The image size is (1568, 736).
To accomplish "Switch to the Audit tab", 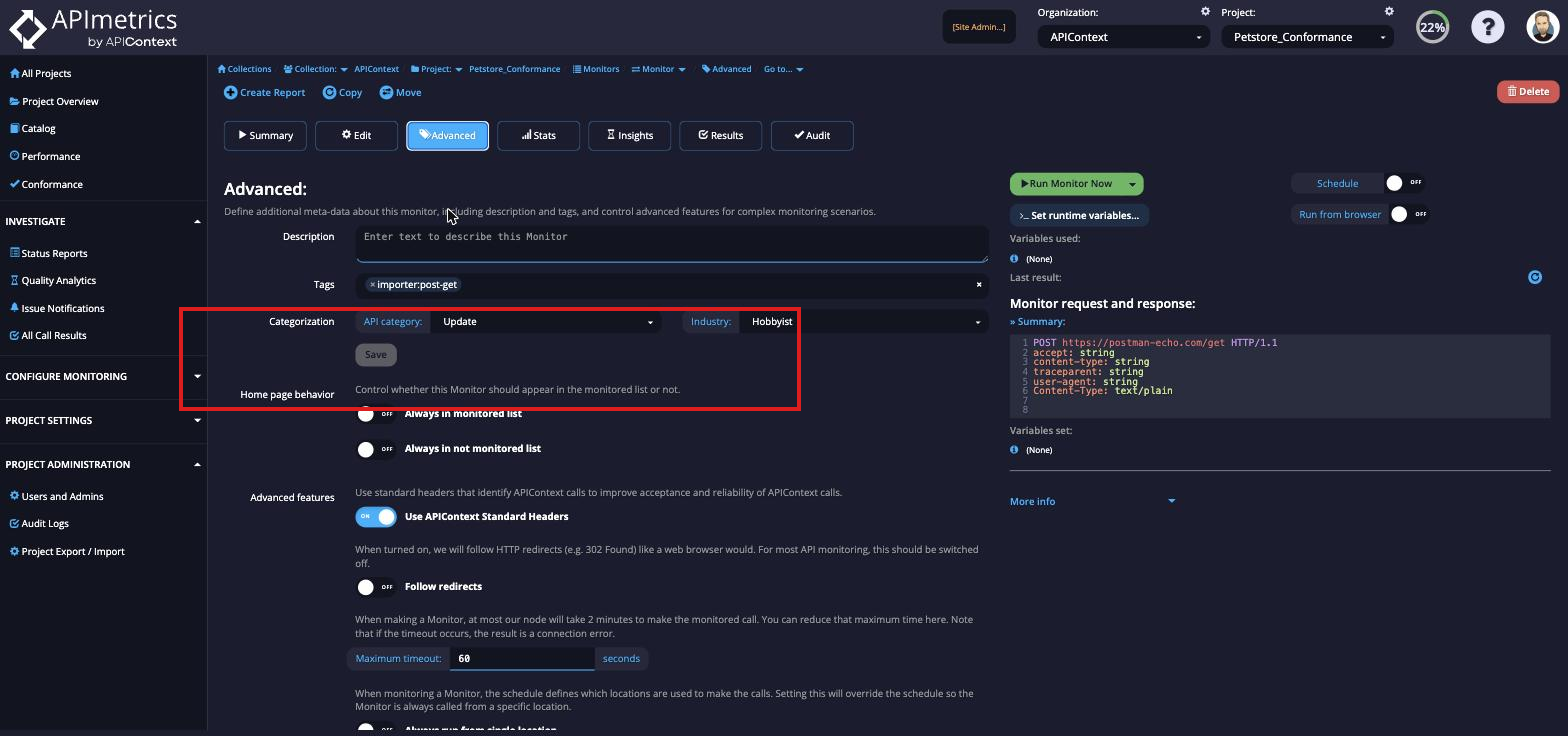I will click(x=812, y=135).
